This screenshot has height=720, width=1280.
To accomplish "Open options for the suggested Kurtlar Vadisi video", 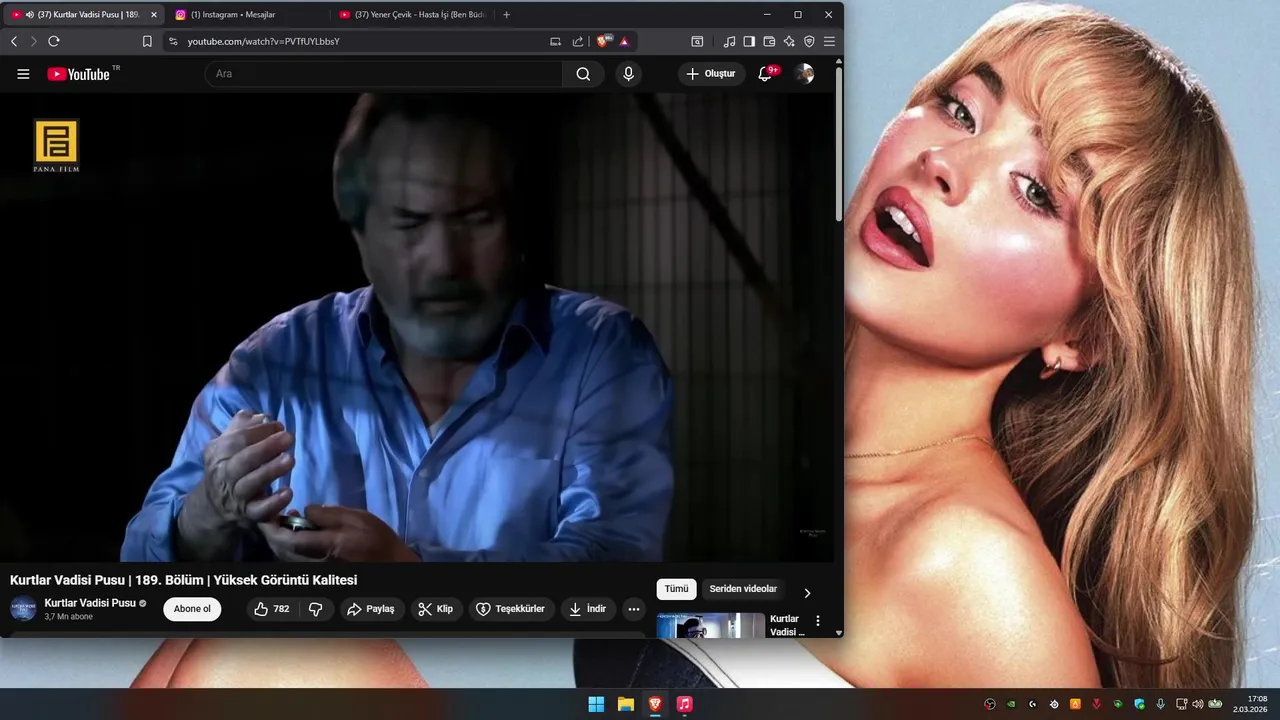I will (818, 621).
